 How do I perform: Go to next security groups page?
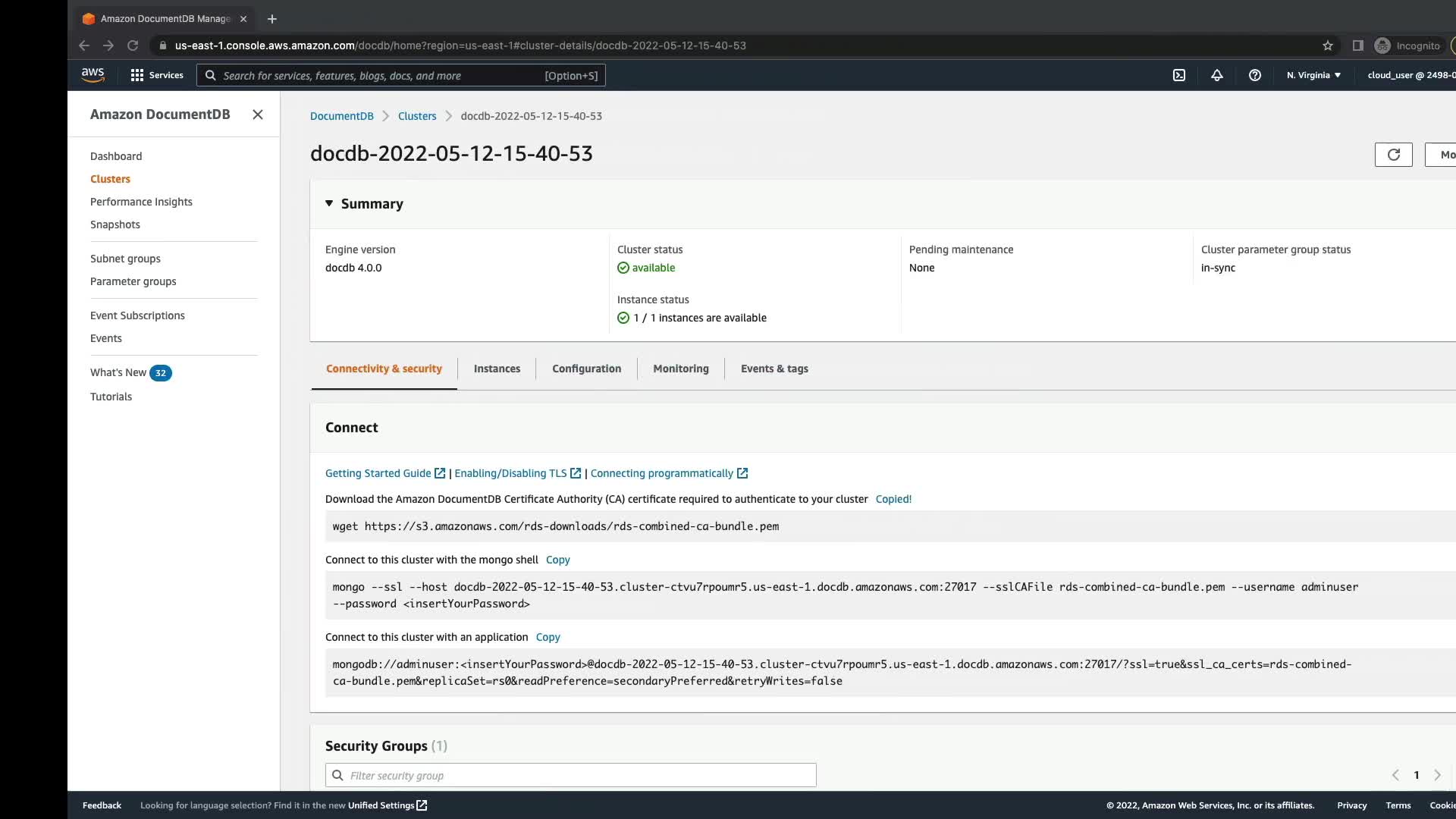[1437, 775]
